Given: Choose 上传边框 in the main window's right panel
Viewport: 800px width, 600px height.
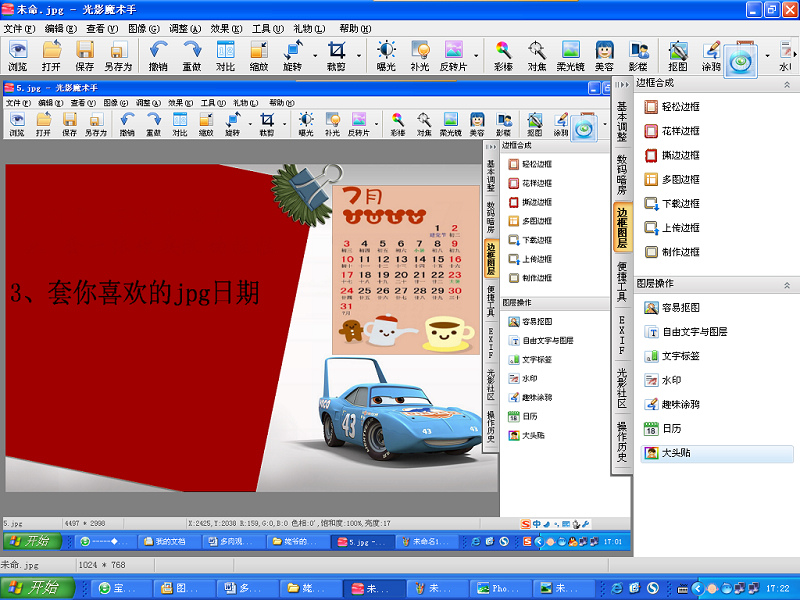Looking at the screenshot, I should tap(672, 228).
